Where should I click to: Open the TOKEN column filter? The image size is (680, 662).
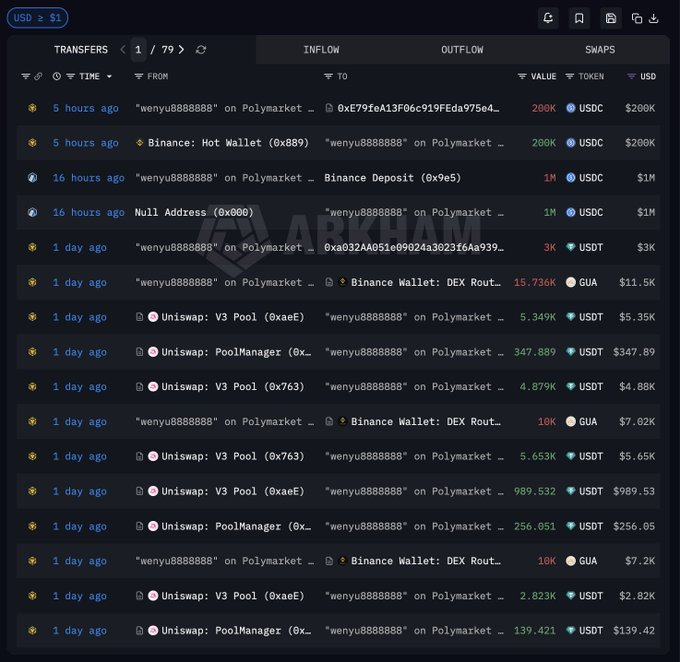pos(569,76)
